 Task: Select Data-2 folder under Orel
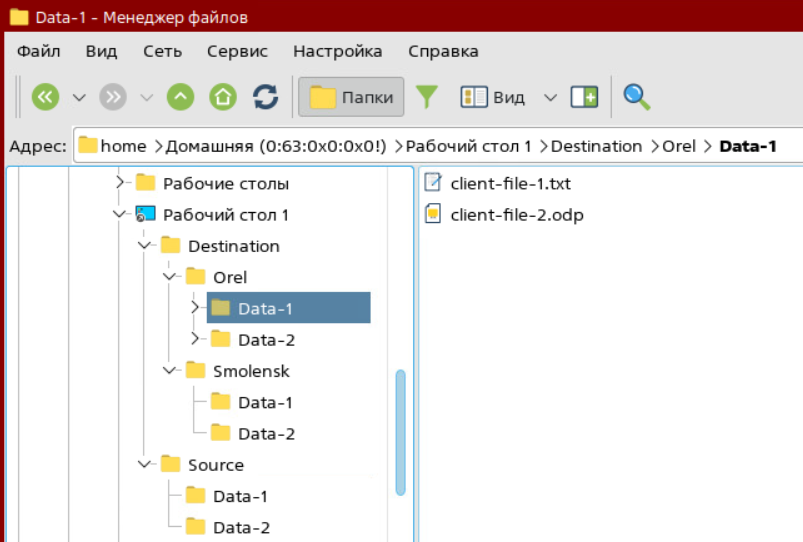tap(266, 340)
